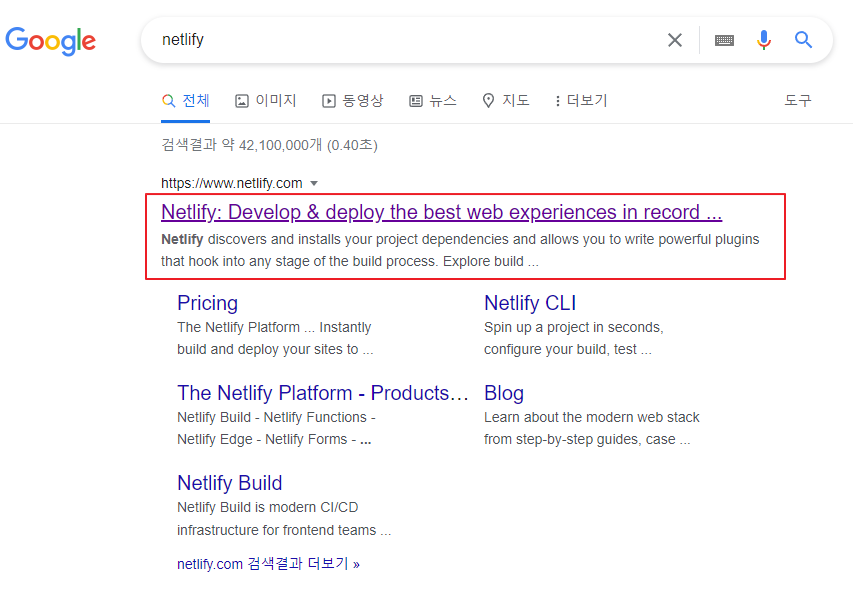The width and height of the screenshot is (853, 593).
Task: Submit search with magnifier icon
Action: [803, 40]
